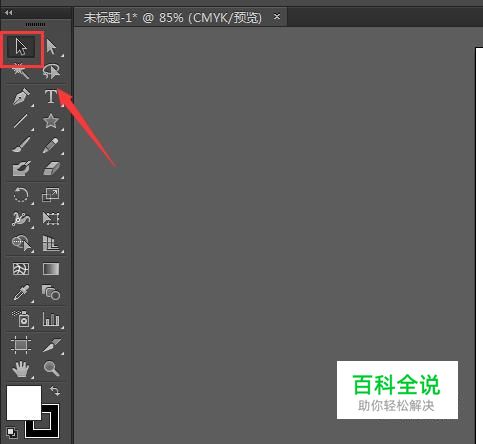483x444 pixels.
Task: Switch to the 未标题-1 document tab
Action: point(173,17)
